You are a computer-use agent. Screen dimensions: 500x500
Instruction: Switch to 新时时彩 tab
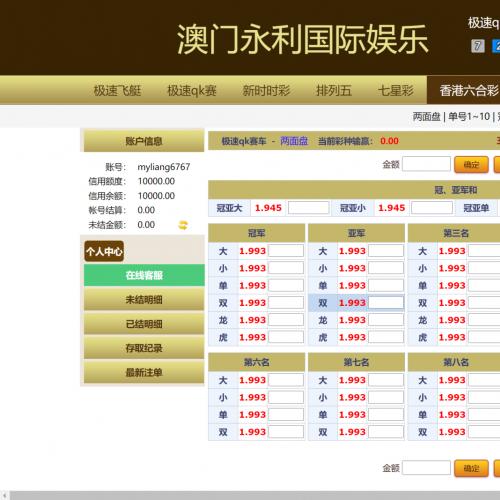point(266,90)
